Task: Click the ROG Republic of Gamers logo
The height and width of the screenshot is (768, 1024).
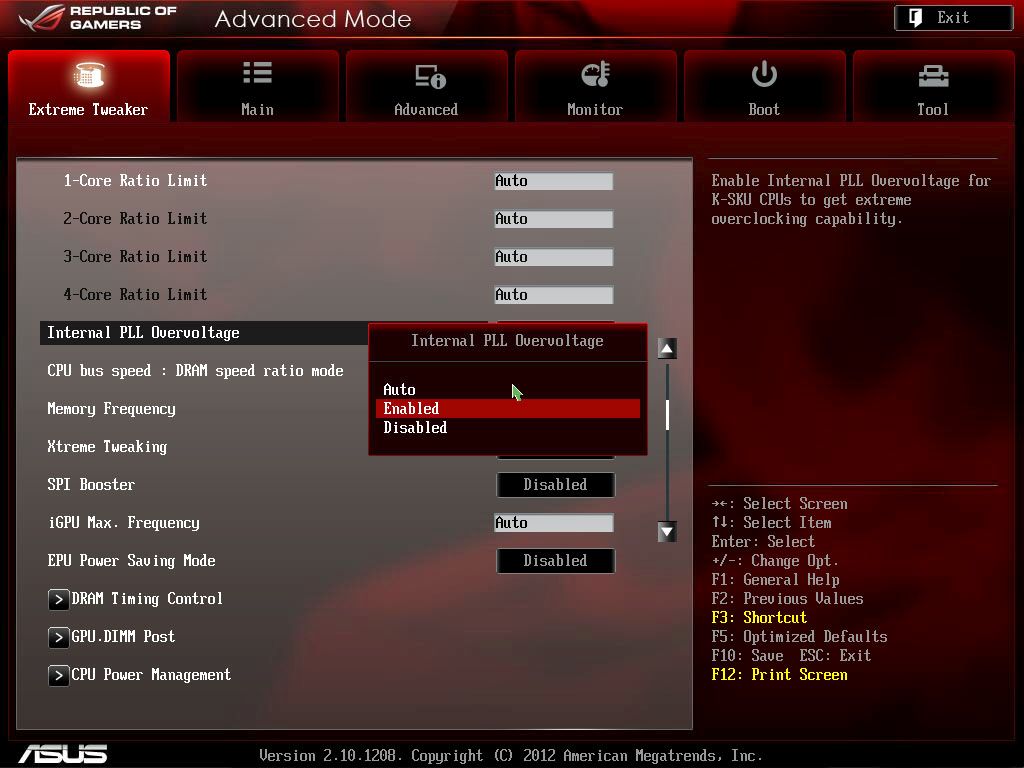Action: click(x=98, y=18)
